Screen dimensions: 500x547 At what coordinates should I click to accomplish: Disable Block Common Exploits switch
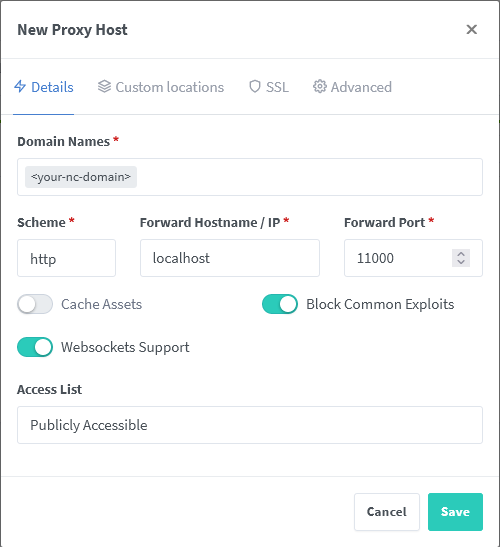[x=280, y=304]
